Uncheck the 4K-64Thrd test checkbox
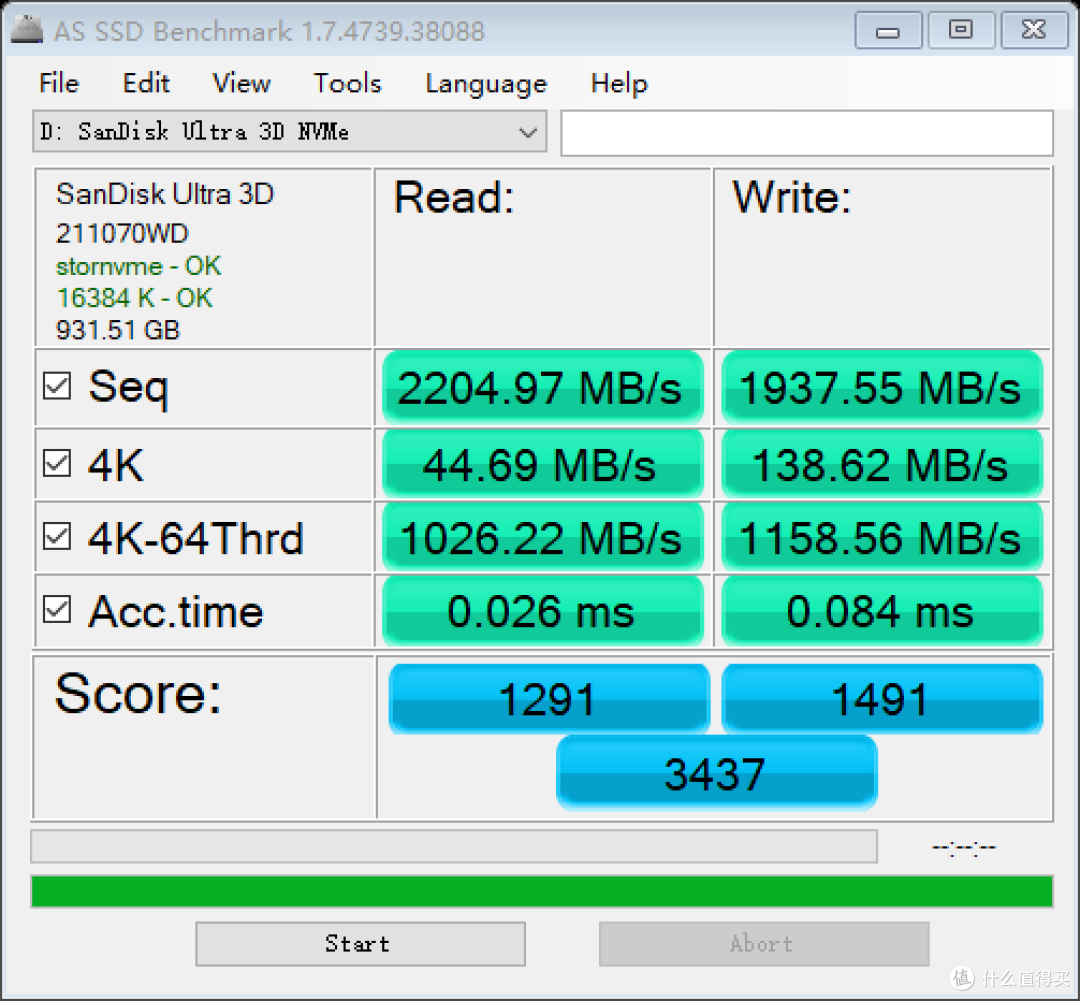The width and height of the screenshot is (1080, 1001). tap(57, 536)
